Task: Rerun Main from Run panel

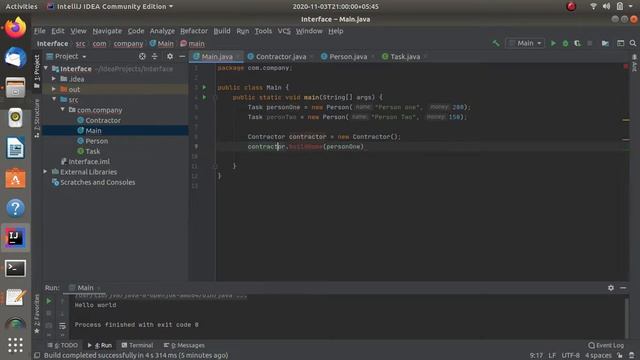Action: pyautogui.click(x=49, y=301)
